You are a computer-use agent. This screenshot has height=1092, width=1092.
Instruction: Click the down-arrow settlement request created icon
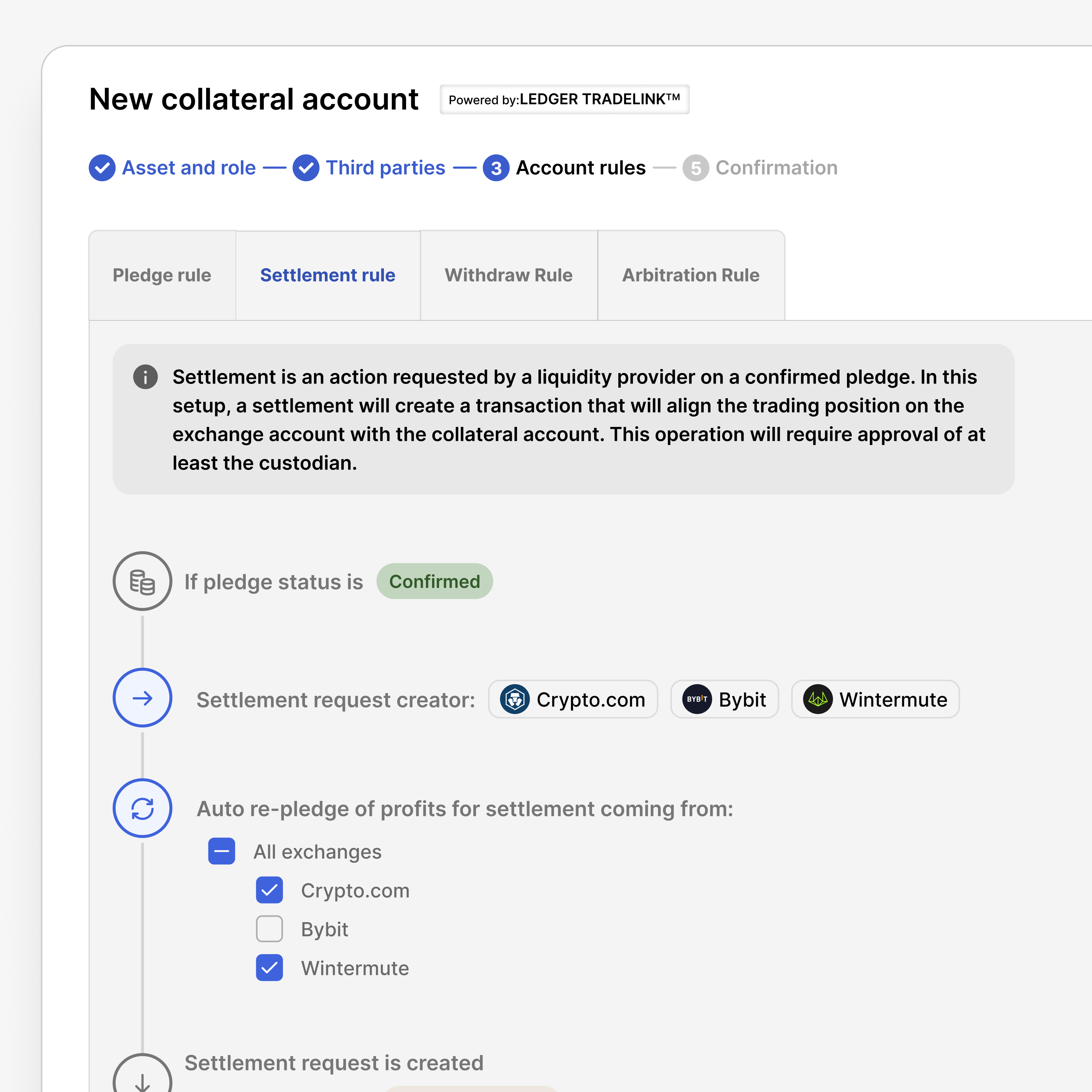pyautogui.click(x=142, y=1074)
